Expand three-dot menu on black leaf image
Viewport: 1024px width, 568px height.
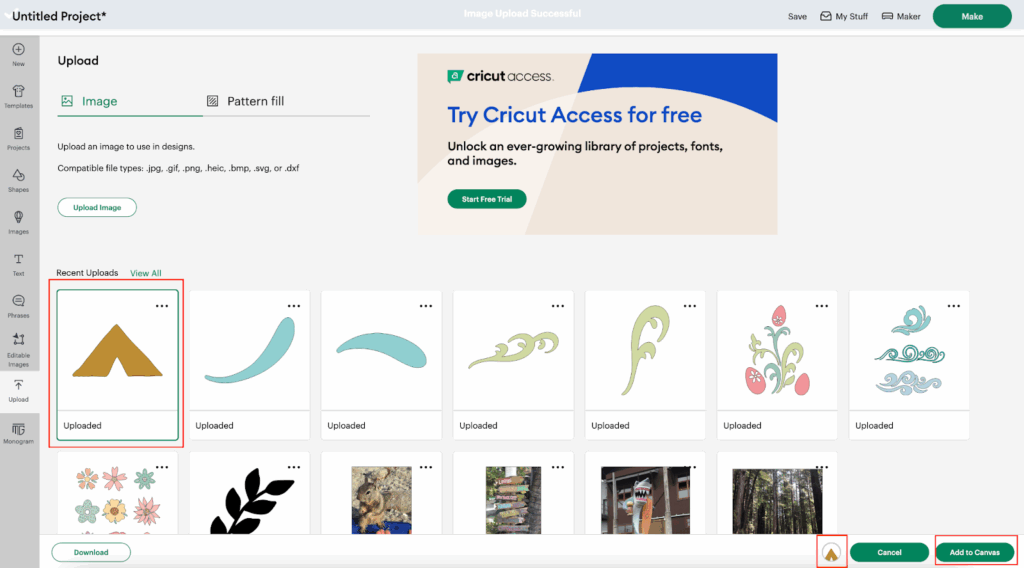pyautogui.click(x=294, y=466)
